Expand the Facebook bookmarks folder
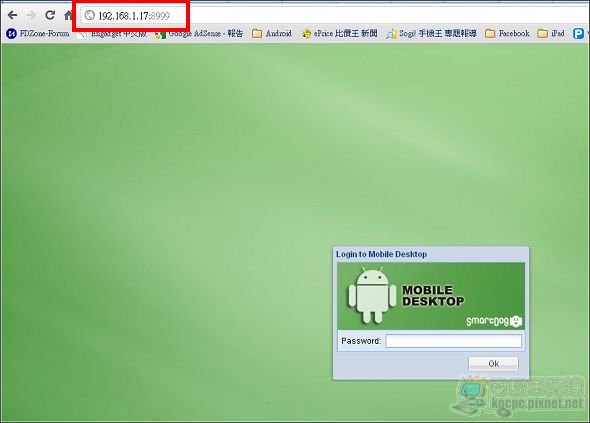This screenshot has width=590, height=423. (x=507, y=33)
